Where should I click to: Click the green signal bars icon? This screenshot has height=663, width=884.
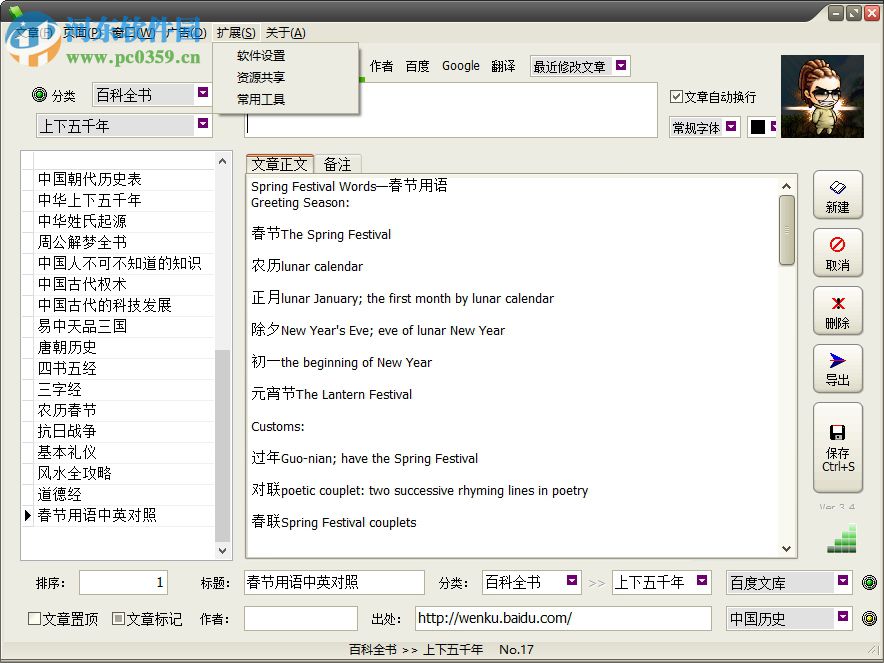pos(842,538)
